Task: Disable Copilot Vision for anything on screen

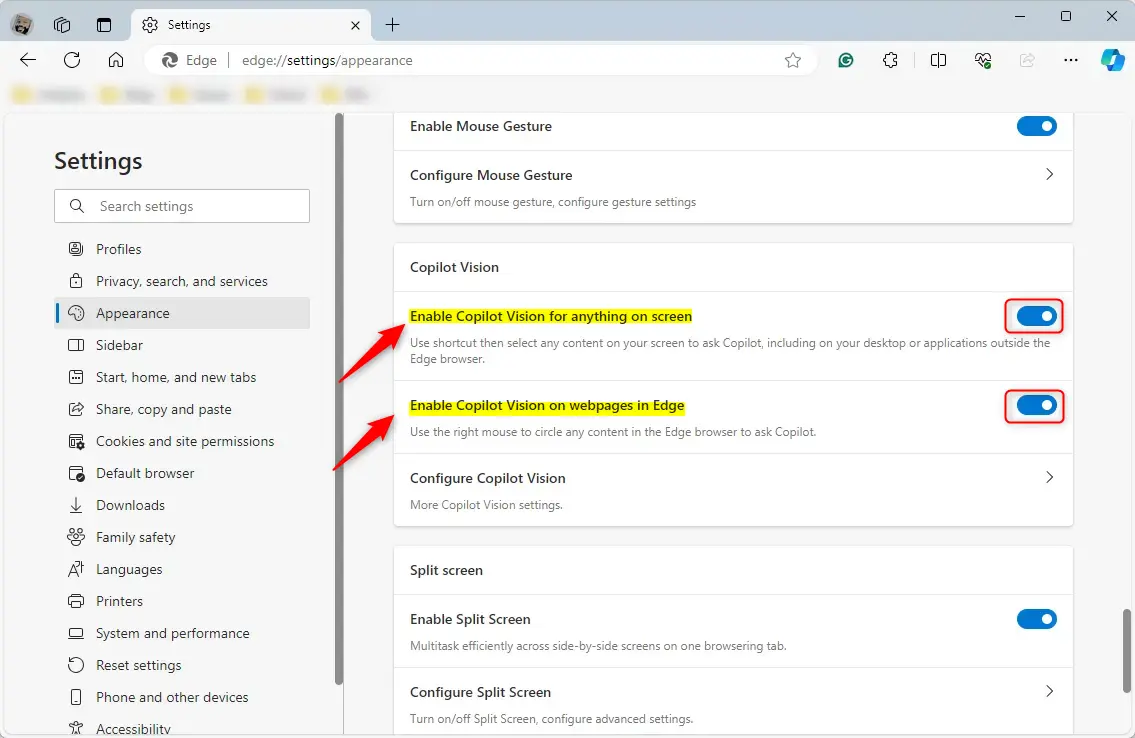Action: click(x=1036, y=317)
